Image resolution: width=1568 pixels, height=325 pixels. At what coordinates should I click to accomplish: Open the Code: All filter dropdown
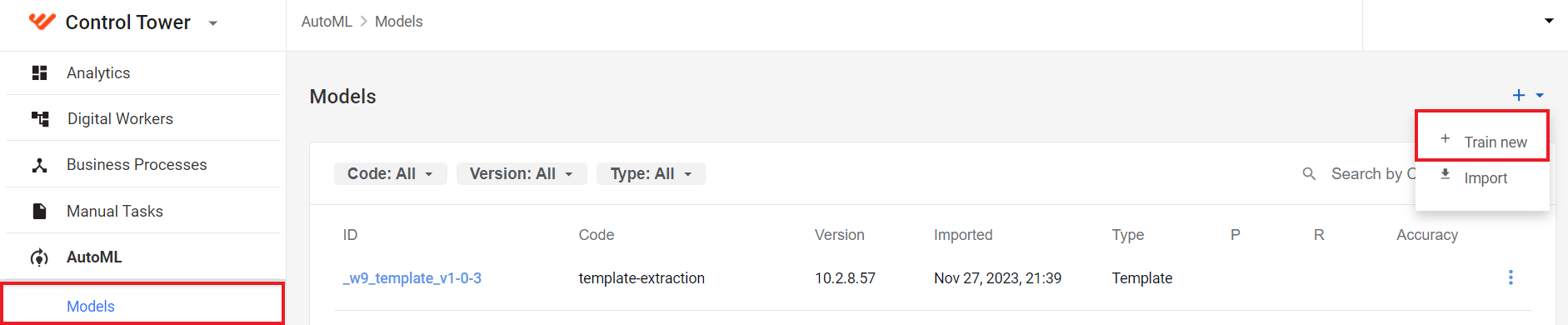391,173
